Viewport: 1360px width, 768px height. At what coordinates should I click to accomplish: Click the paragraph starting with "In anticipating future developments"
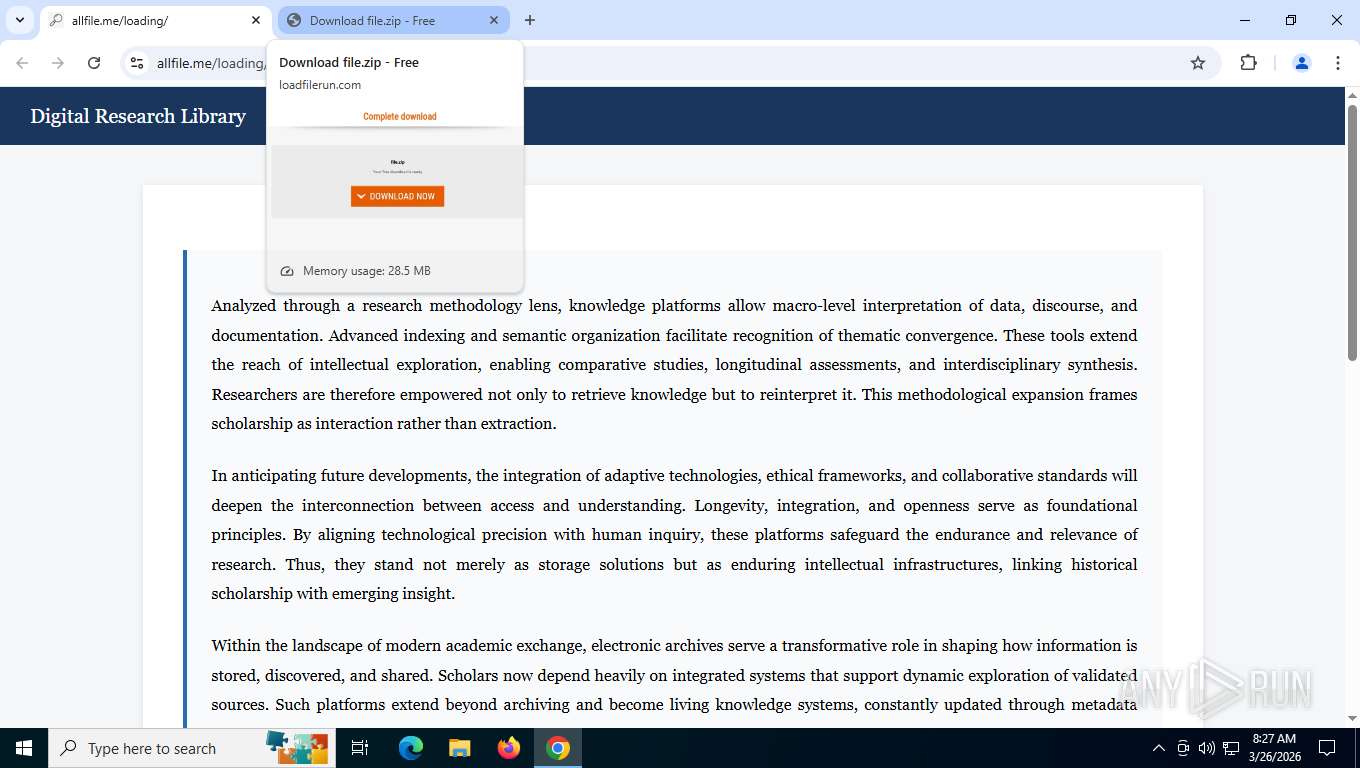674,535
